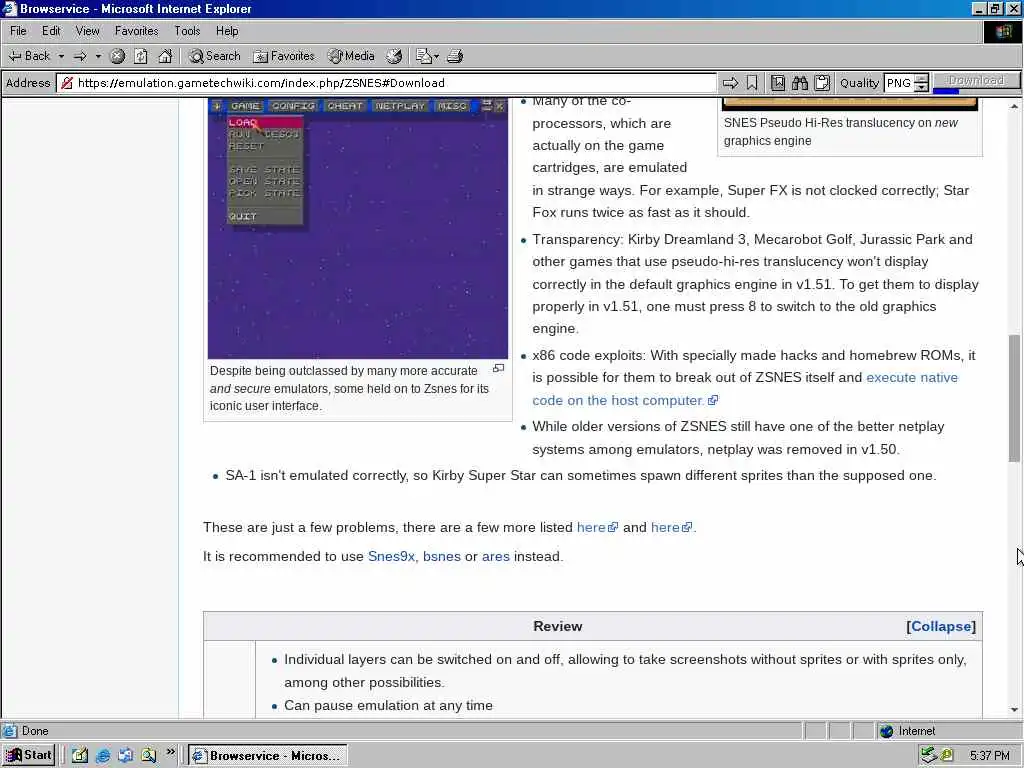Image resolution: width=1024 pixels, height=768 pixels.
Task: Click the blue download progress bar
Action: (946, 91)
